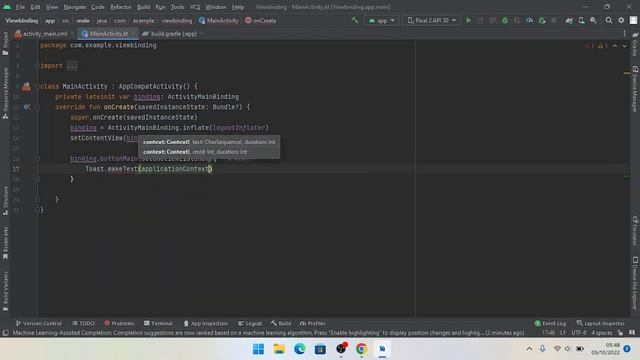Open the app run configuration dropdown
The width and height of the screenshot is (640, 360).
(x=382, y=20)
